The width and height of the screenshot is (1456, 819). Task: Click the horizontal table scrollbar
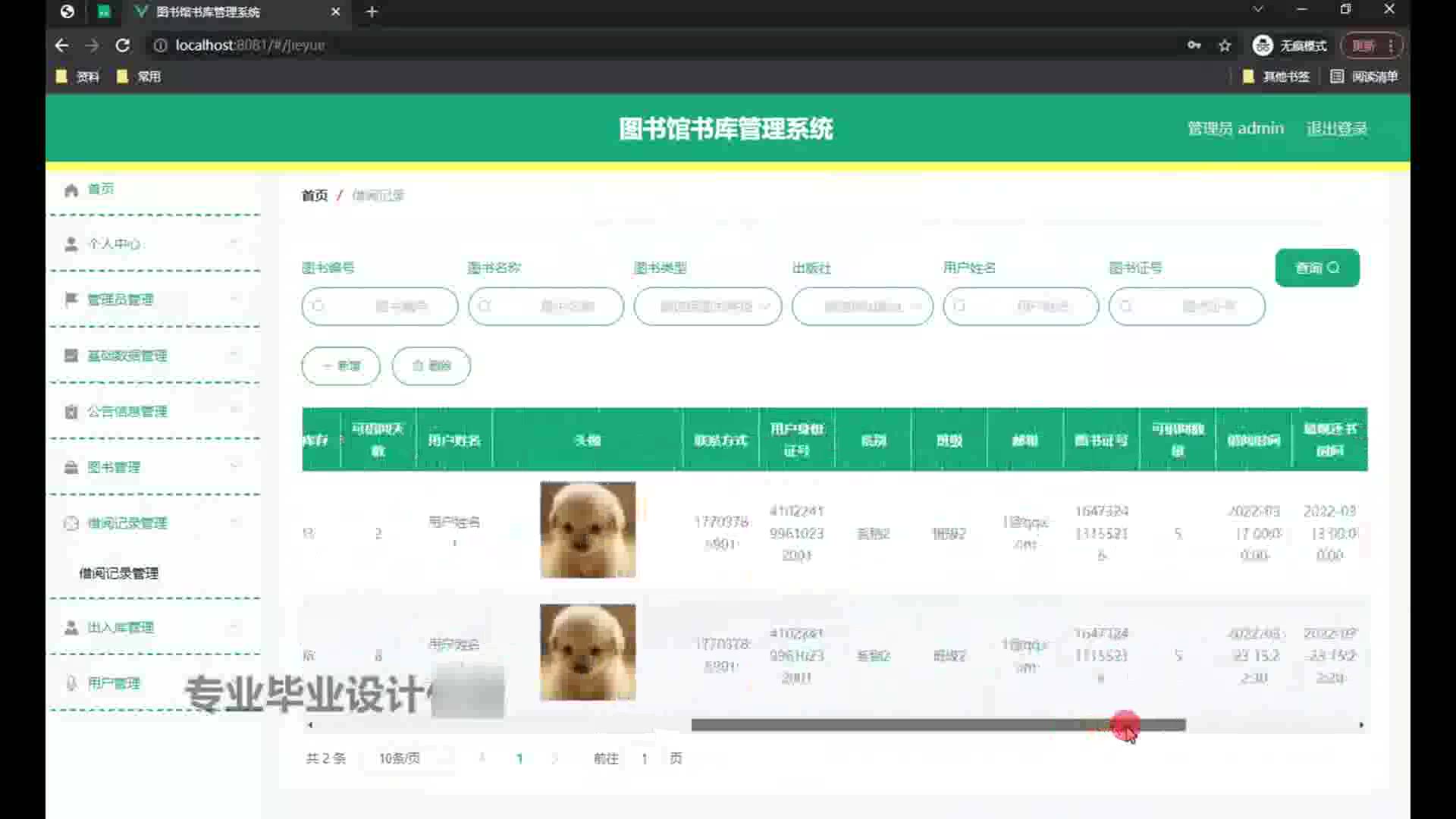[x=937, y=726]
